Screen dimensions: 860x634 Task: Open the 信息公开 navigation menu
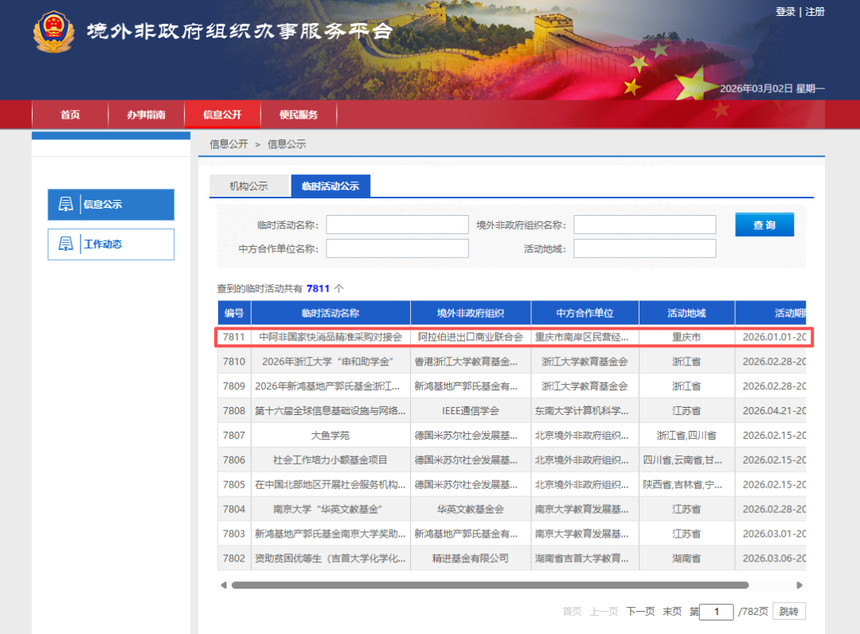222,115
